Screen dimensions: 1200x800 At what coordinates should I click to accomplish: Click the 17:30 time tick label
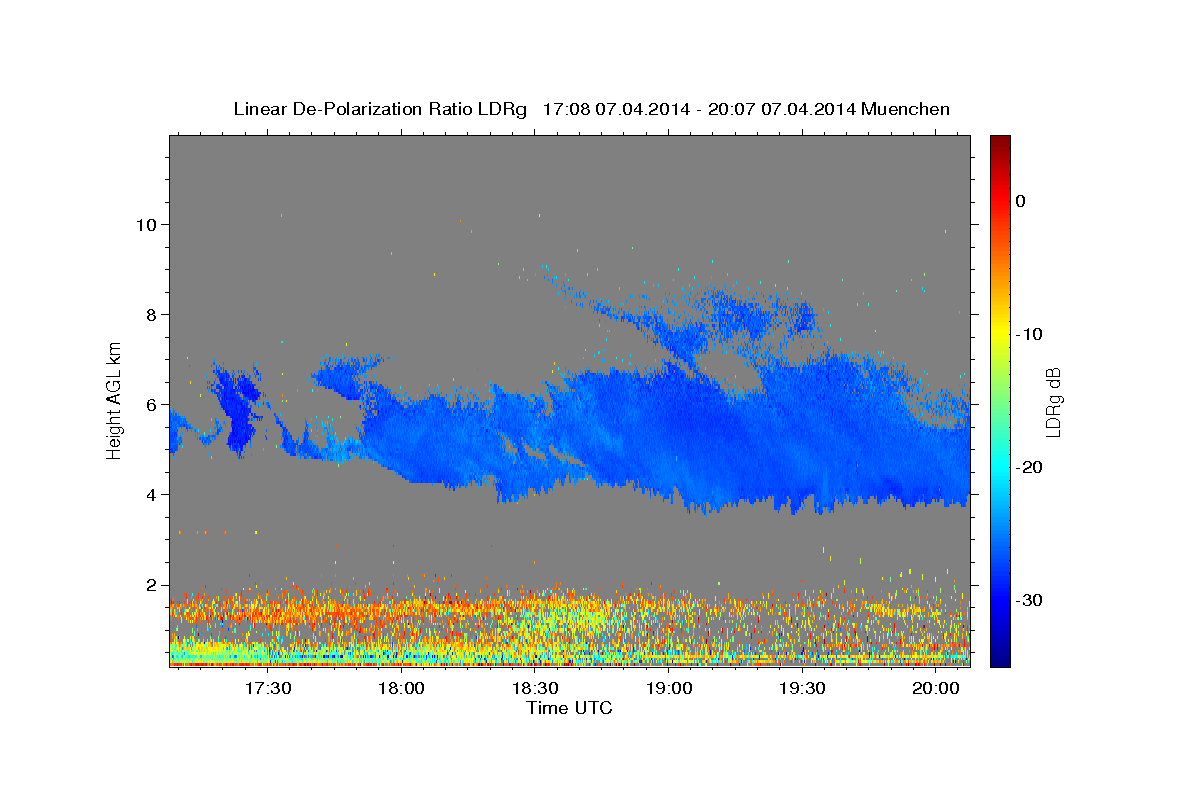(x=268, y=688)
